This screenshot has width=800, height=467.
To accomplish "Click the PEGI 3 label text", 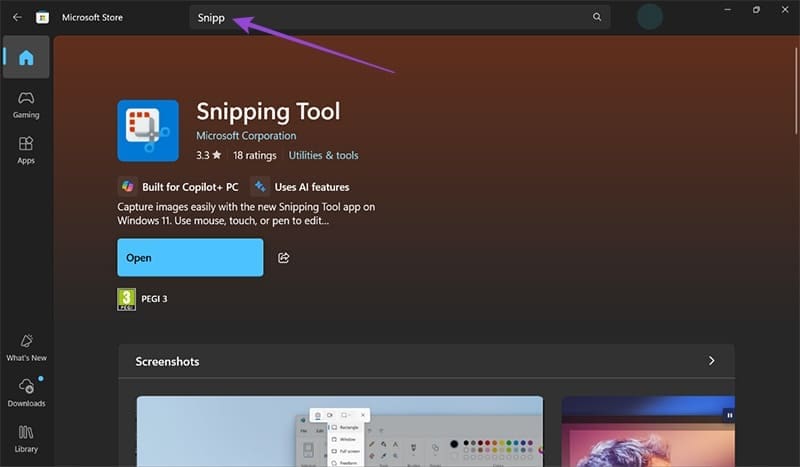I will (x=154, y=299).
